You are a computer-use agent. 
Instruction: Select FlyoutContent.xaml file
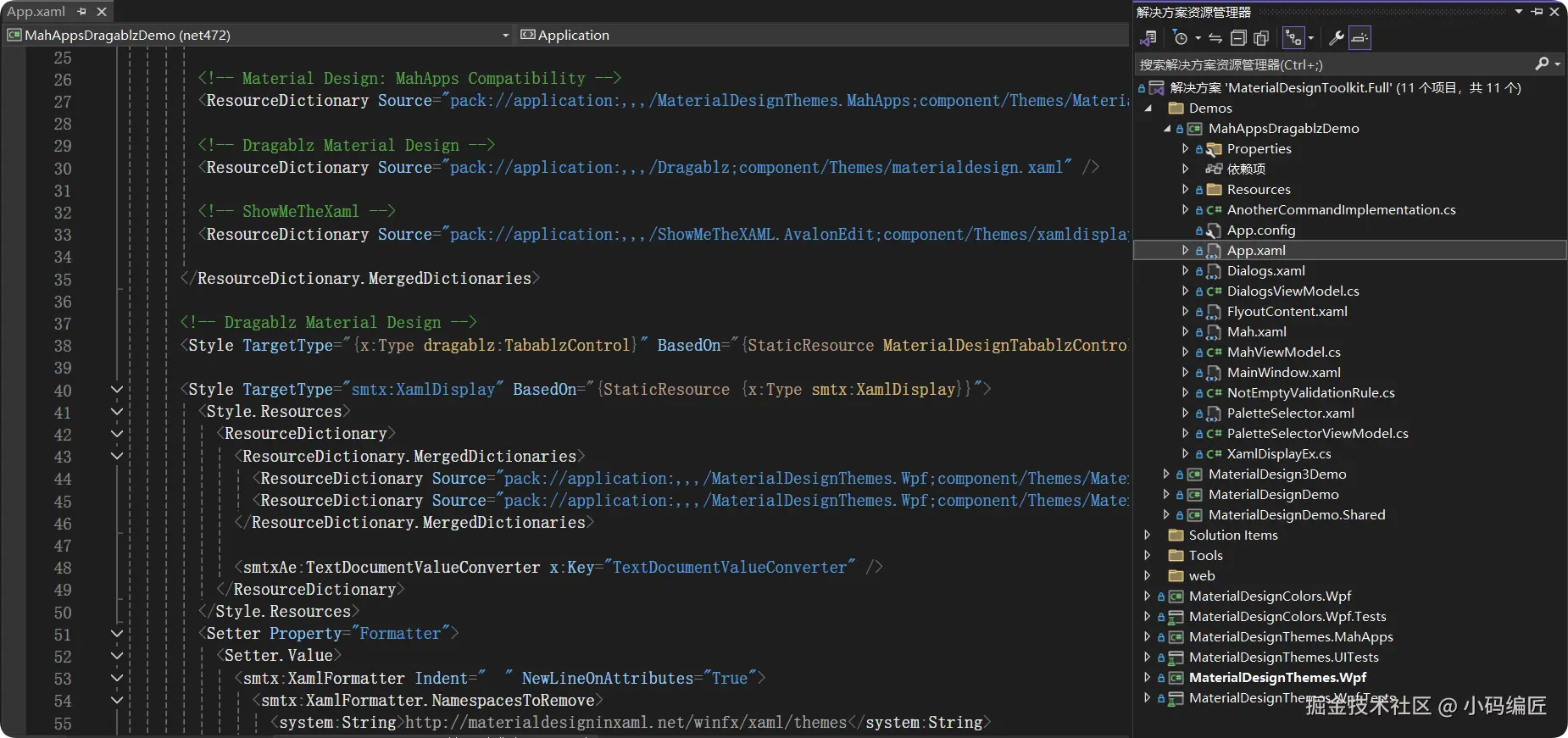pyautogui.click(x=1287, y=312)
